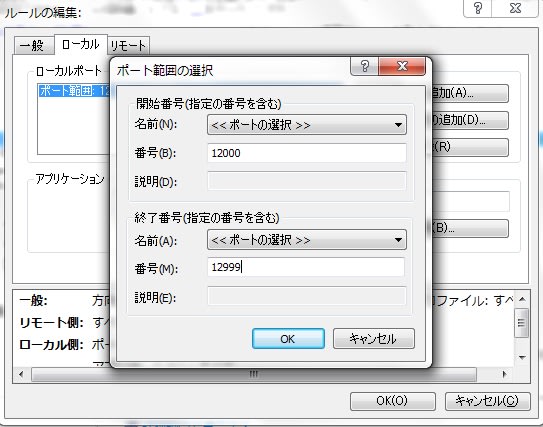Switch to the 一般 tab
Viewport: 543px width, 427px height.
(34, 45)
